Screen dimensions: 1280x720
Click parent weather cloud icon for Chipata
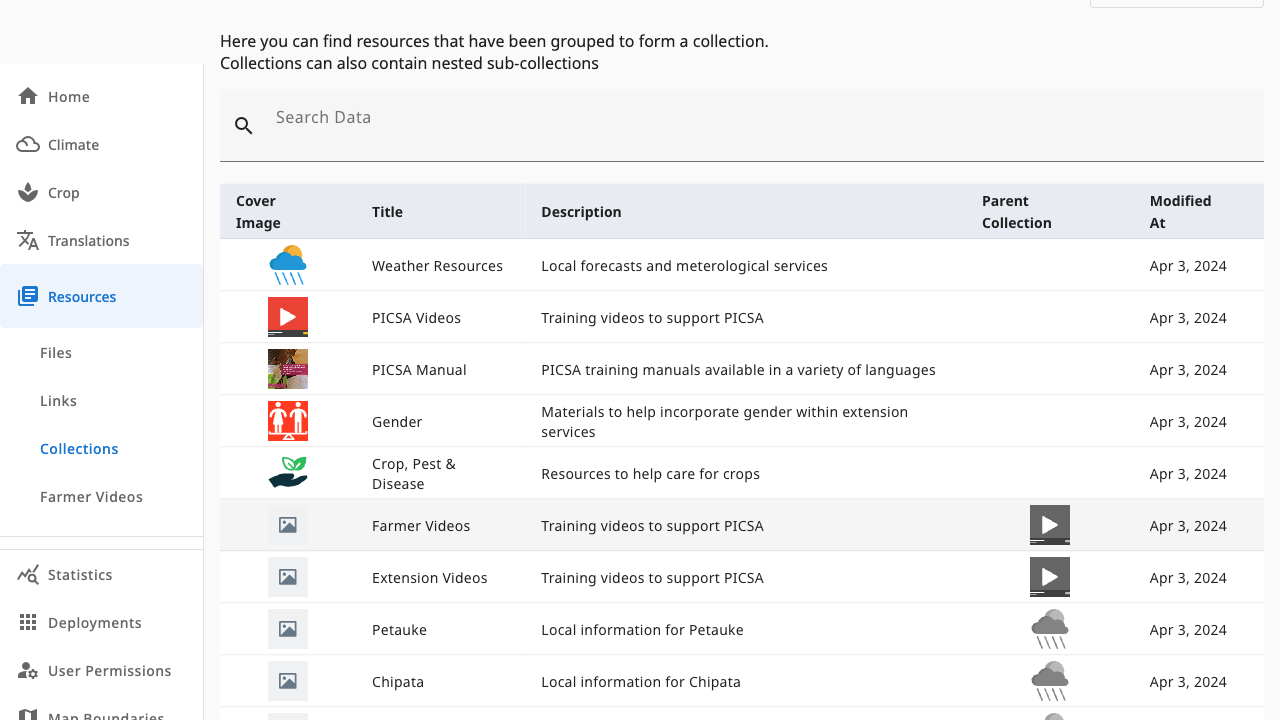(1050, 681)
